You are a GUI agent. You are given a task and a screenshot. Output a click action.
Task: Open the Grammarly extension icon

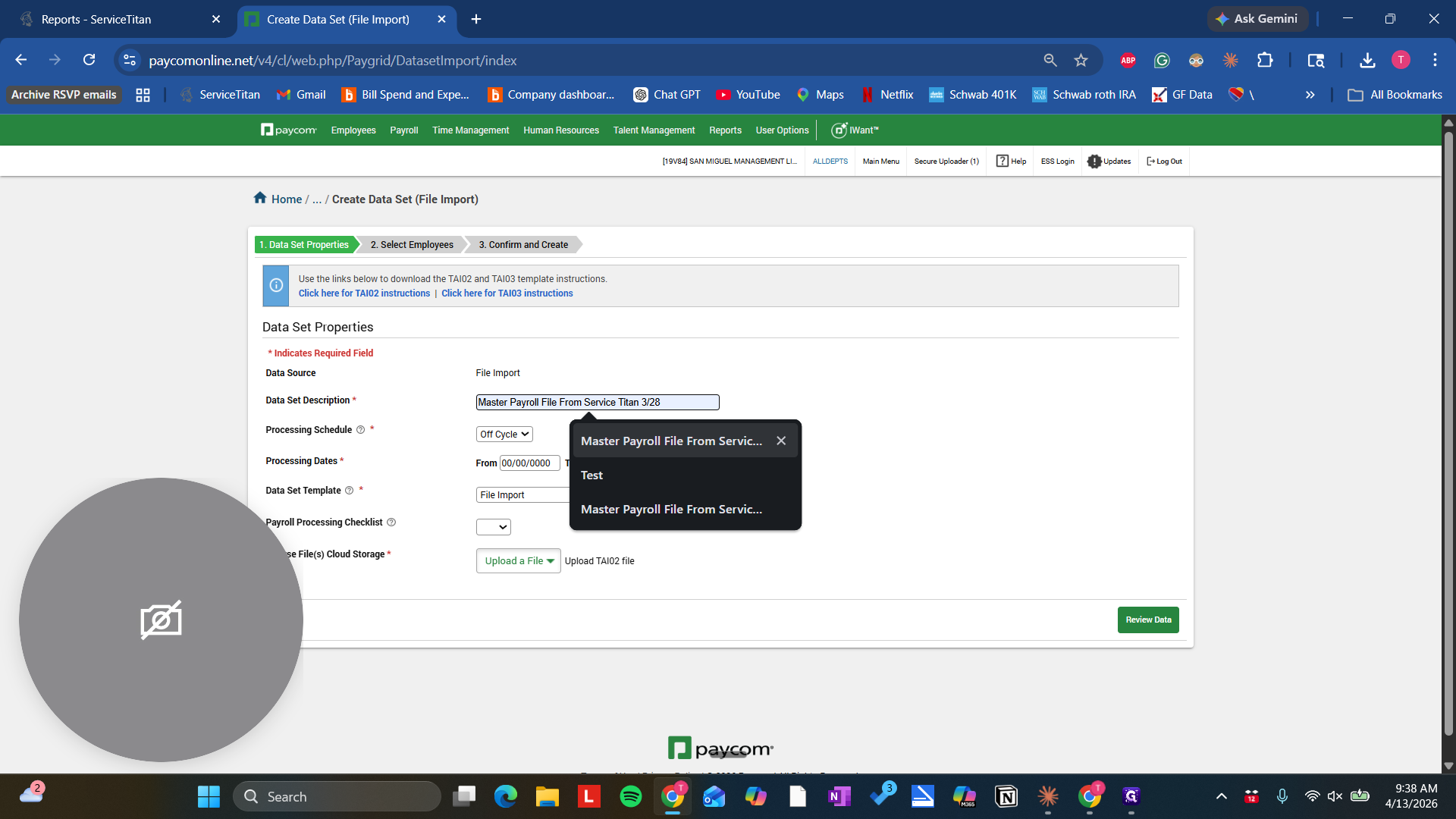click(1161, 60)
